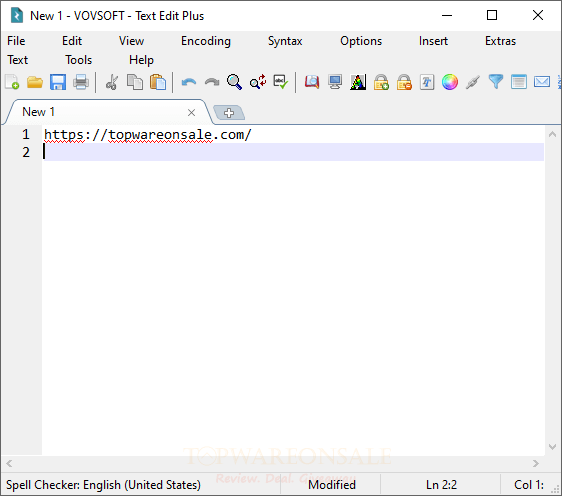
Task: Minimize the Text Edit Plus window
Action: (447, 15)
